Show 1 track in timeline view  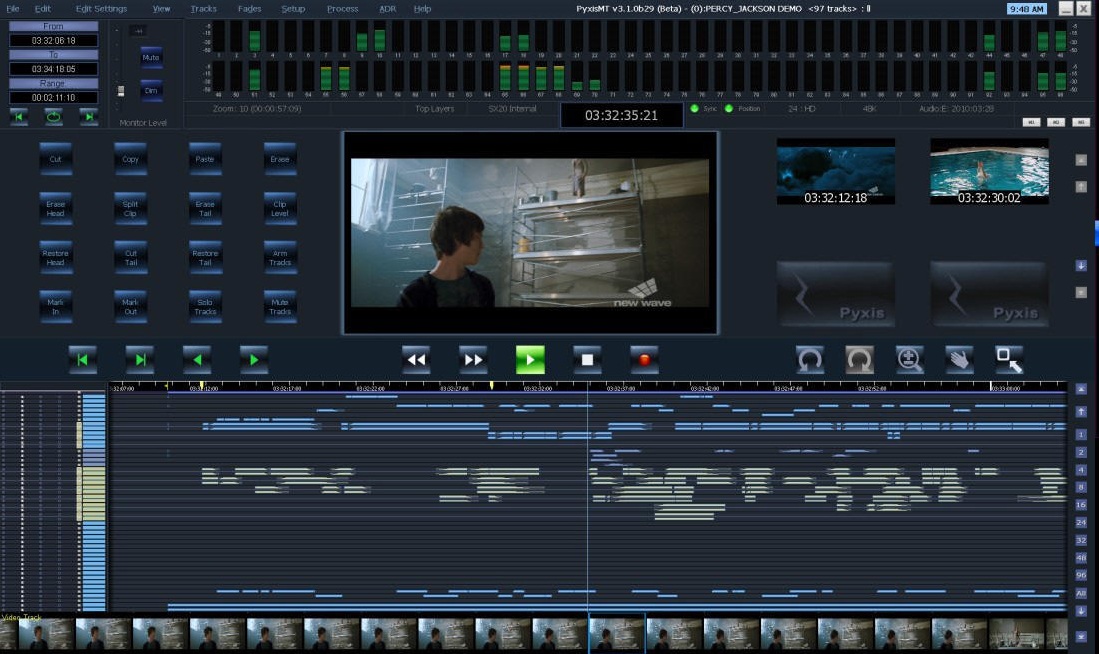(x=1081, y=435)
